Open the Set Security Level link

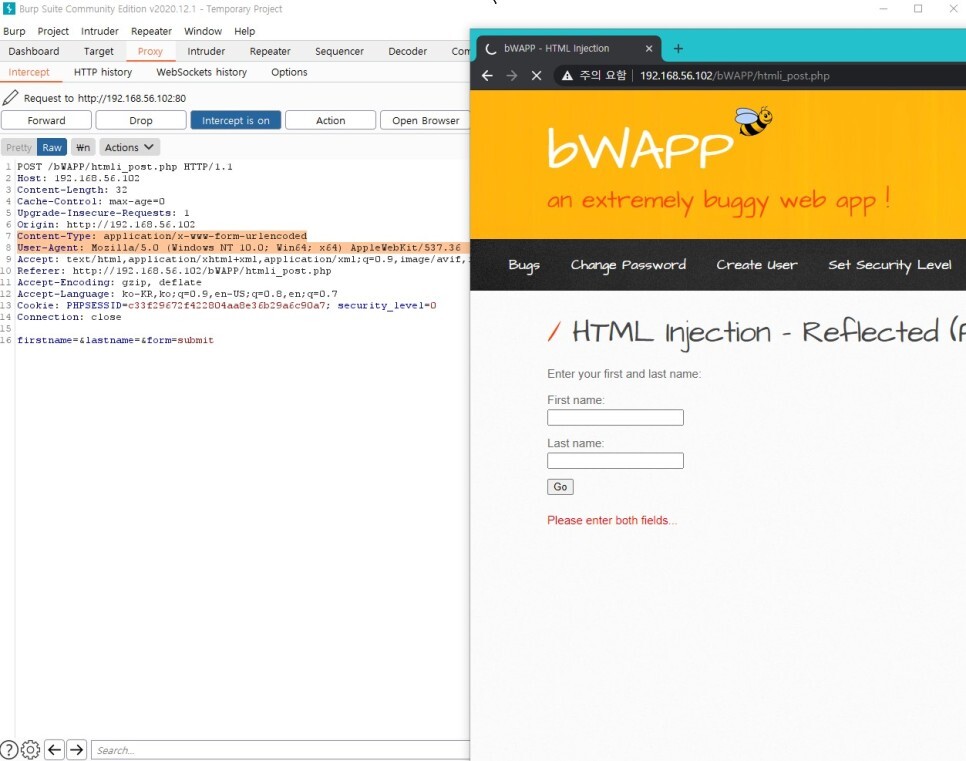pos(890,265)
